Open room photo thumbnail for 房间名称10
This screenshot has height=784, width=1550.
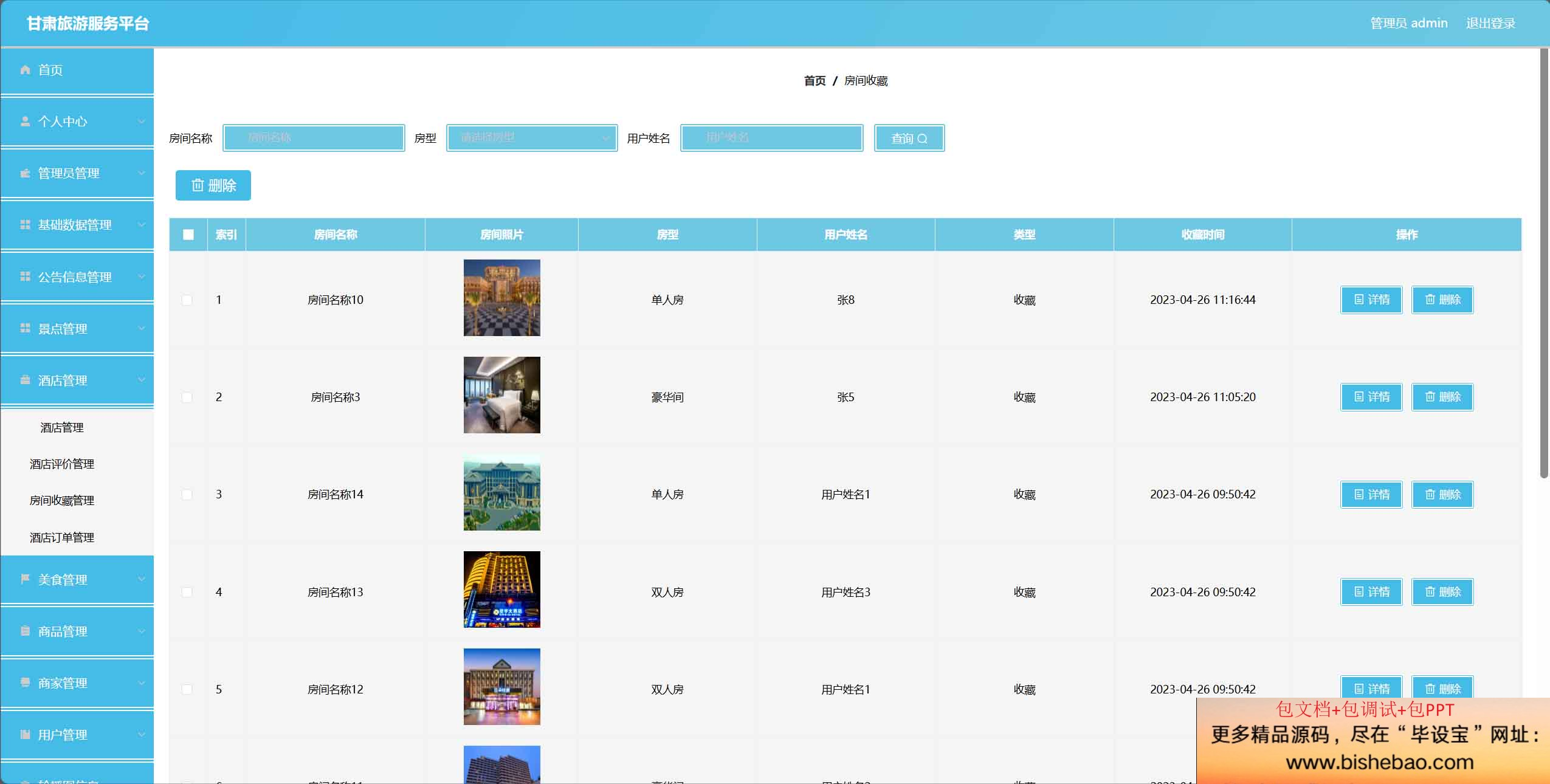(x=501, y=298)
